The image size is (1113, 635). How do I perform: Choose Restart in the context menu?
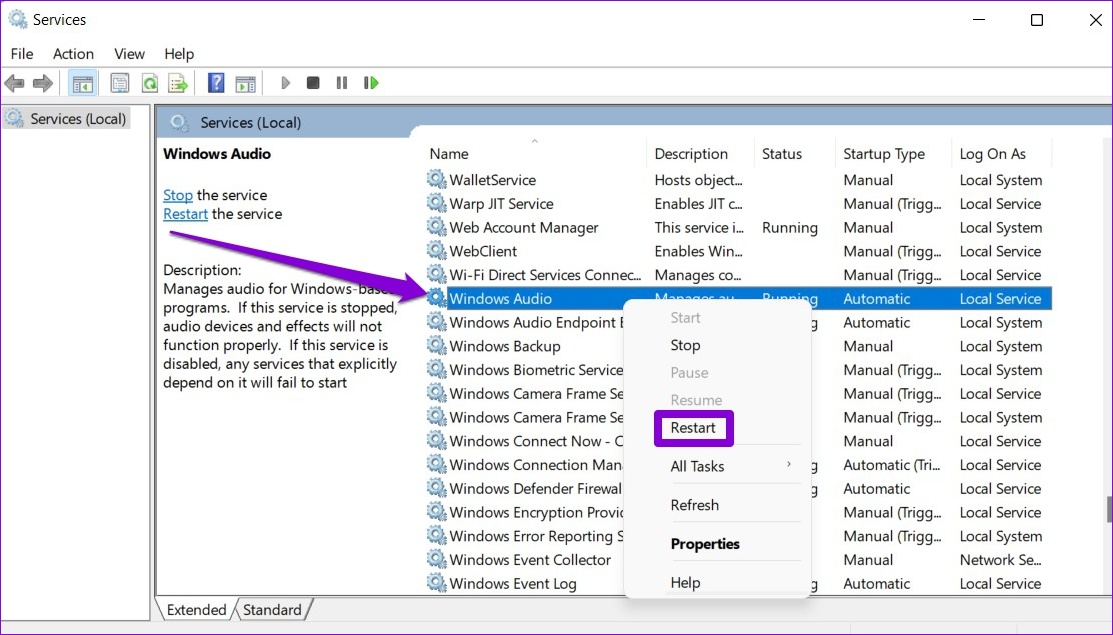pyautogui.click(x=693, y=428)
